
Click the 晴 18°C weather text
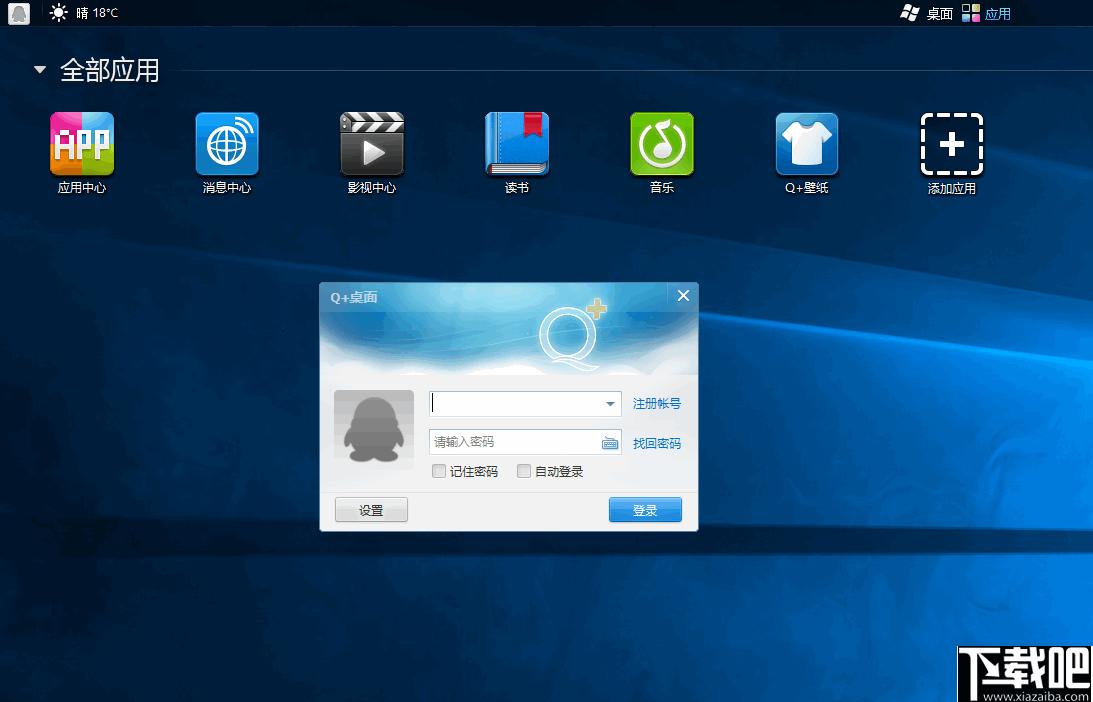point(97,13)
